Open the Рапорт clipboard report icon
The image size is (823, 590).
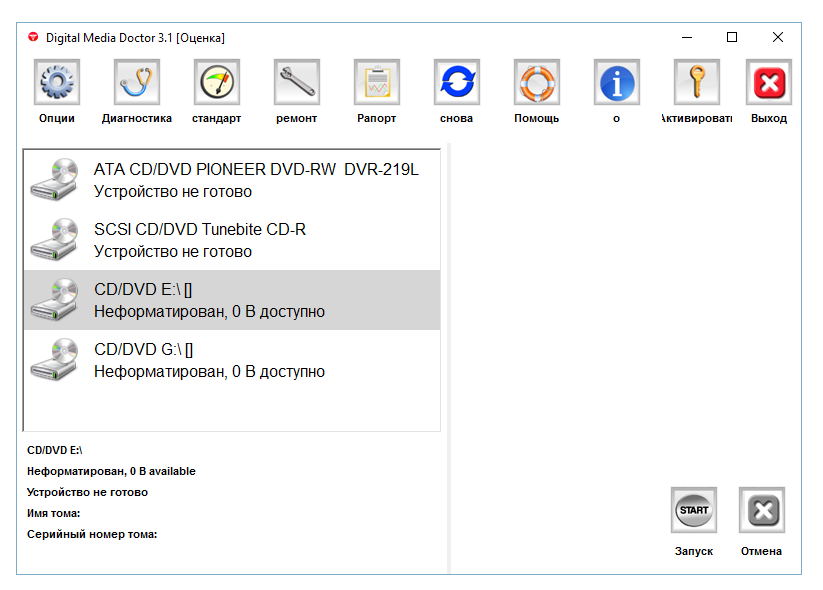(x=377, y=82)
